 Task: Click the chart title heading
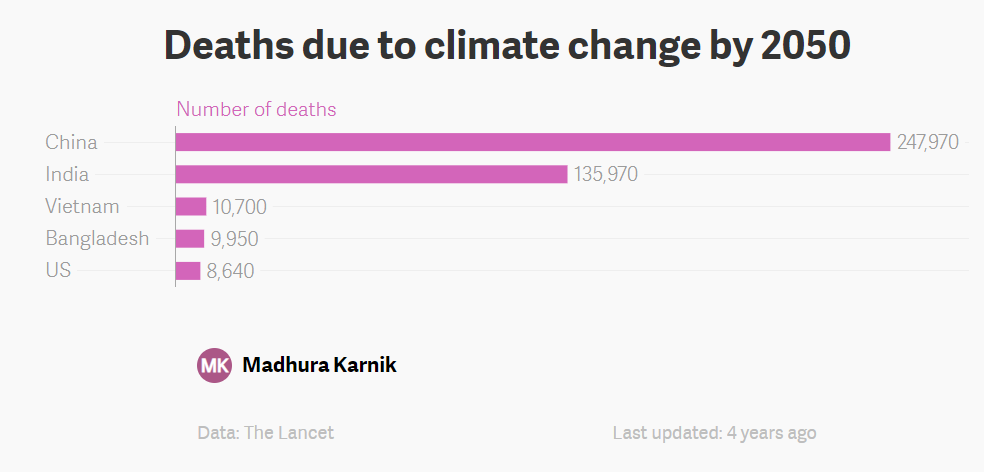pos(507,45)
